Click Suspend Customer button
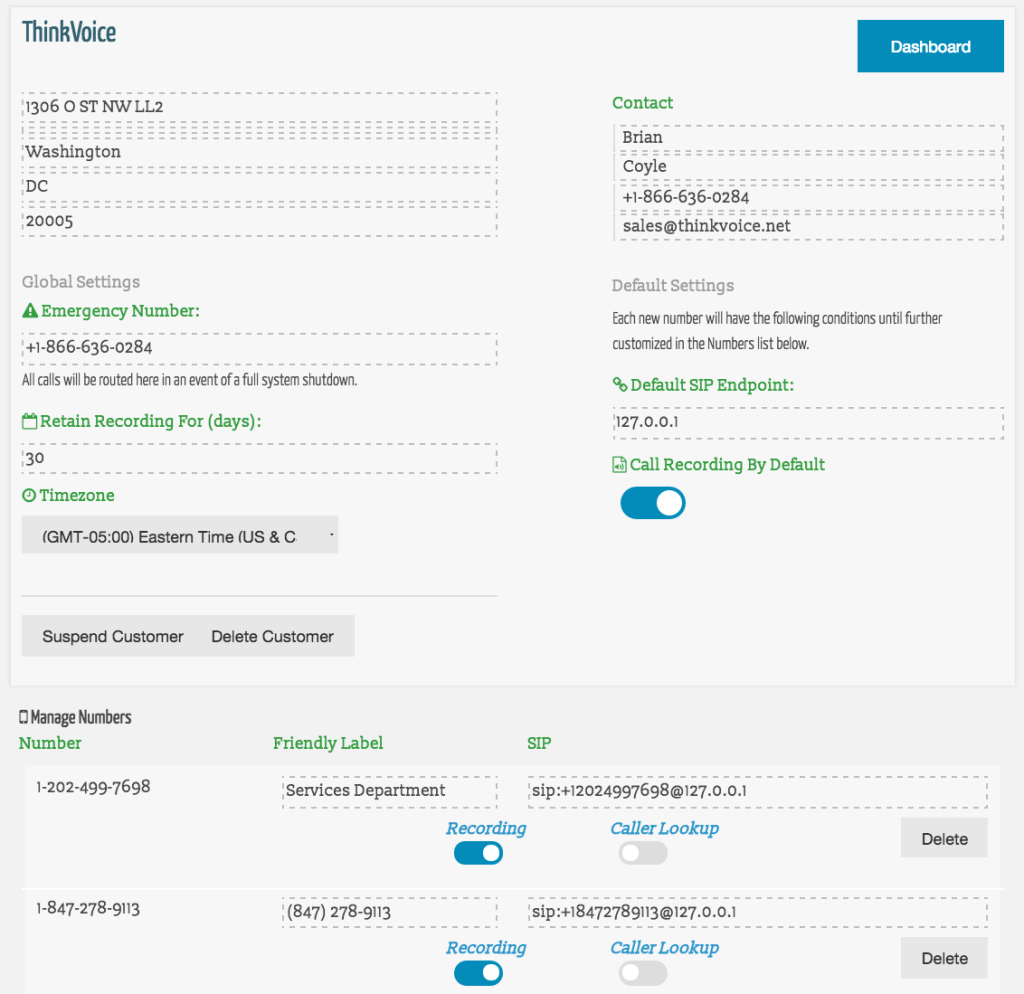This screenshot has height=994, width=1024. pos(113,636)
